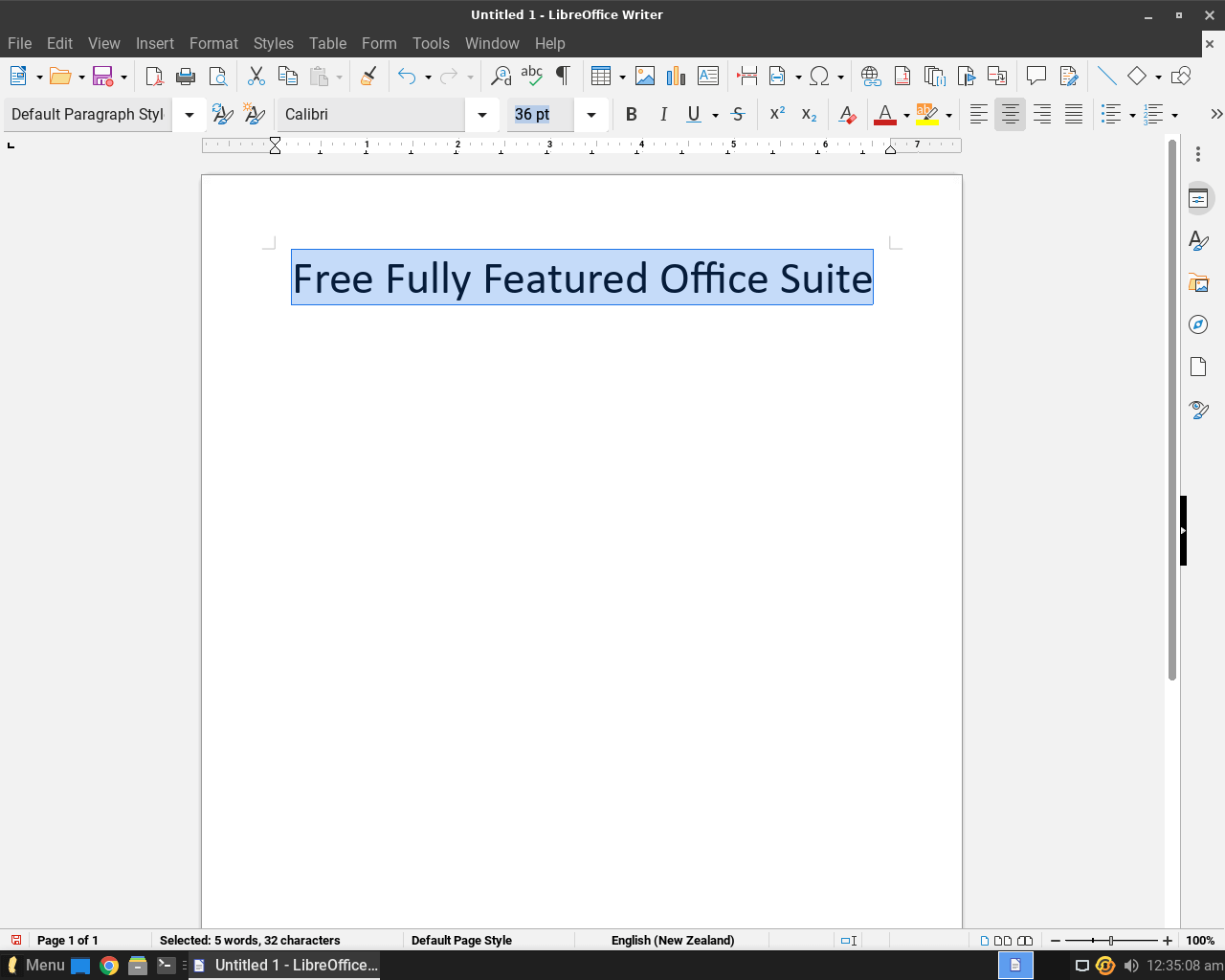Insert an image using toolbar icon
Image resolution: width=1225 pixels, height=980 pixels.
[x=645, y=77]
